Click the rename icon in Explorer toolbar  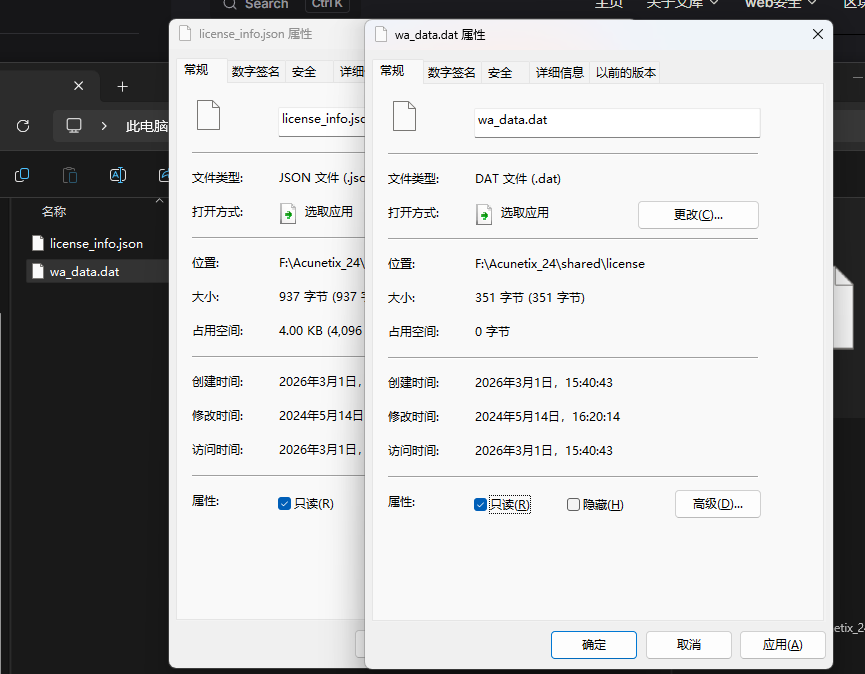coord(118,175)
